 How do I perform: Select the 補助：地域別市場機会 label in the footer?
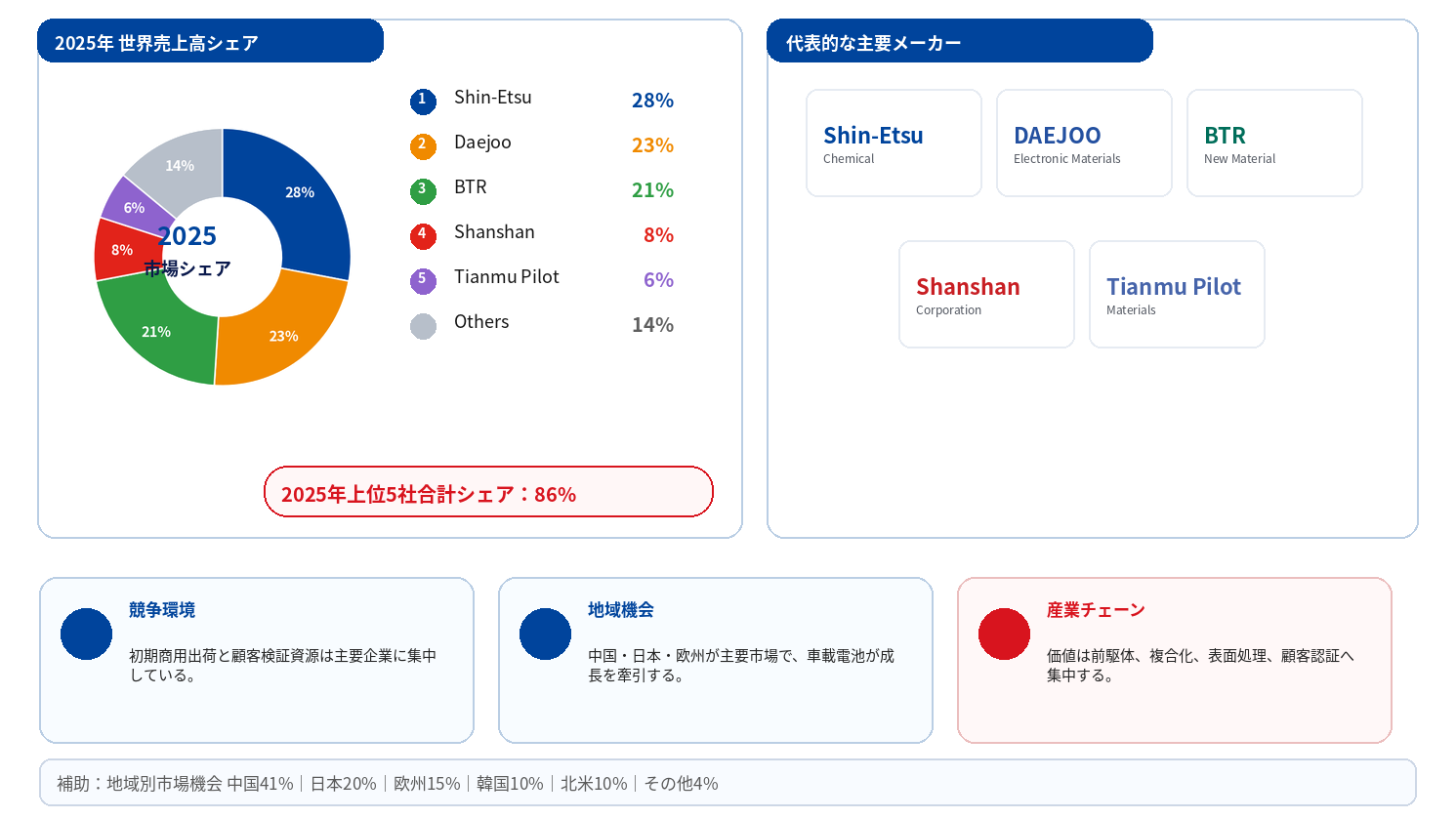tap(140, 784)
